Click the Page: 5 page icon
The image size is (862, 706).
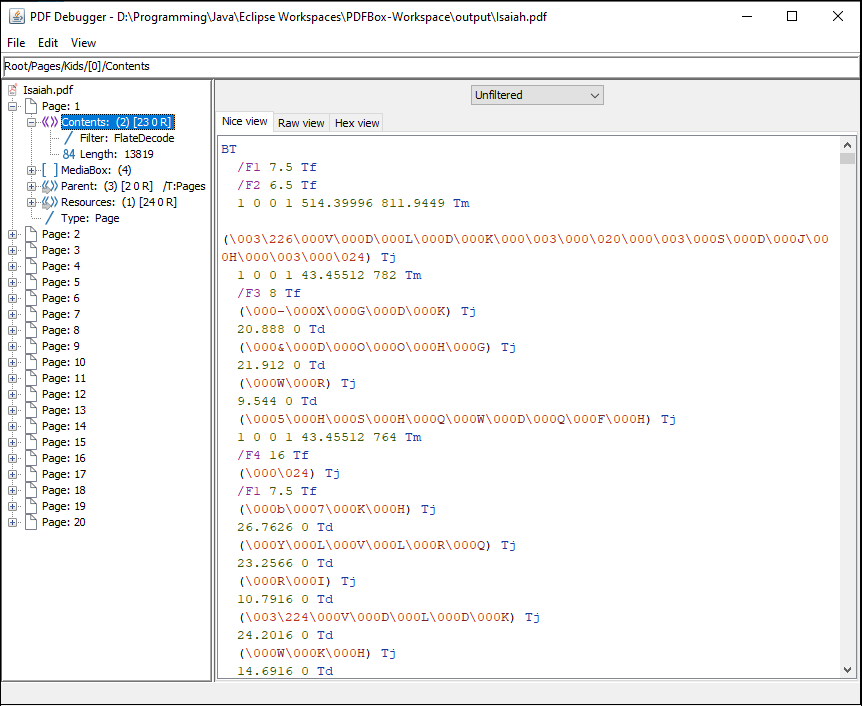click(x=31, y=282)
